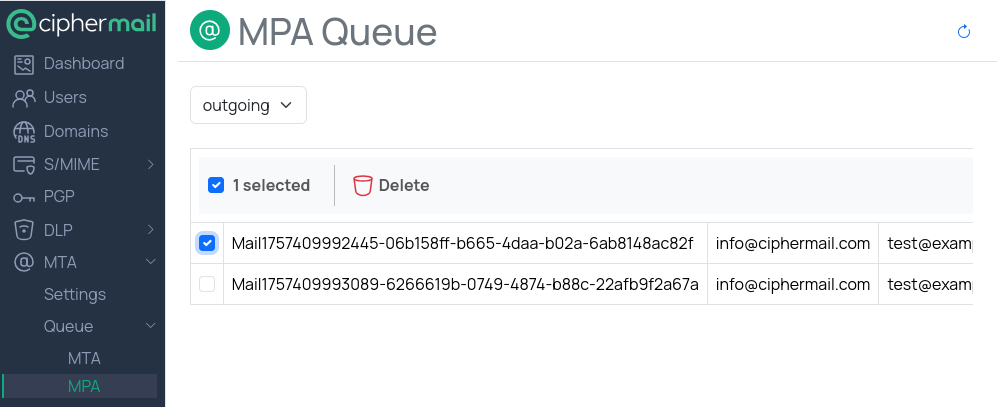1005x407 pixels.
Task: Click the MTA at-sign sidebar icon
Action: (25, 263)
